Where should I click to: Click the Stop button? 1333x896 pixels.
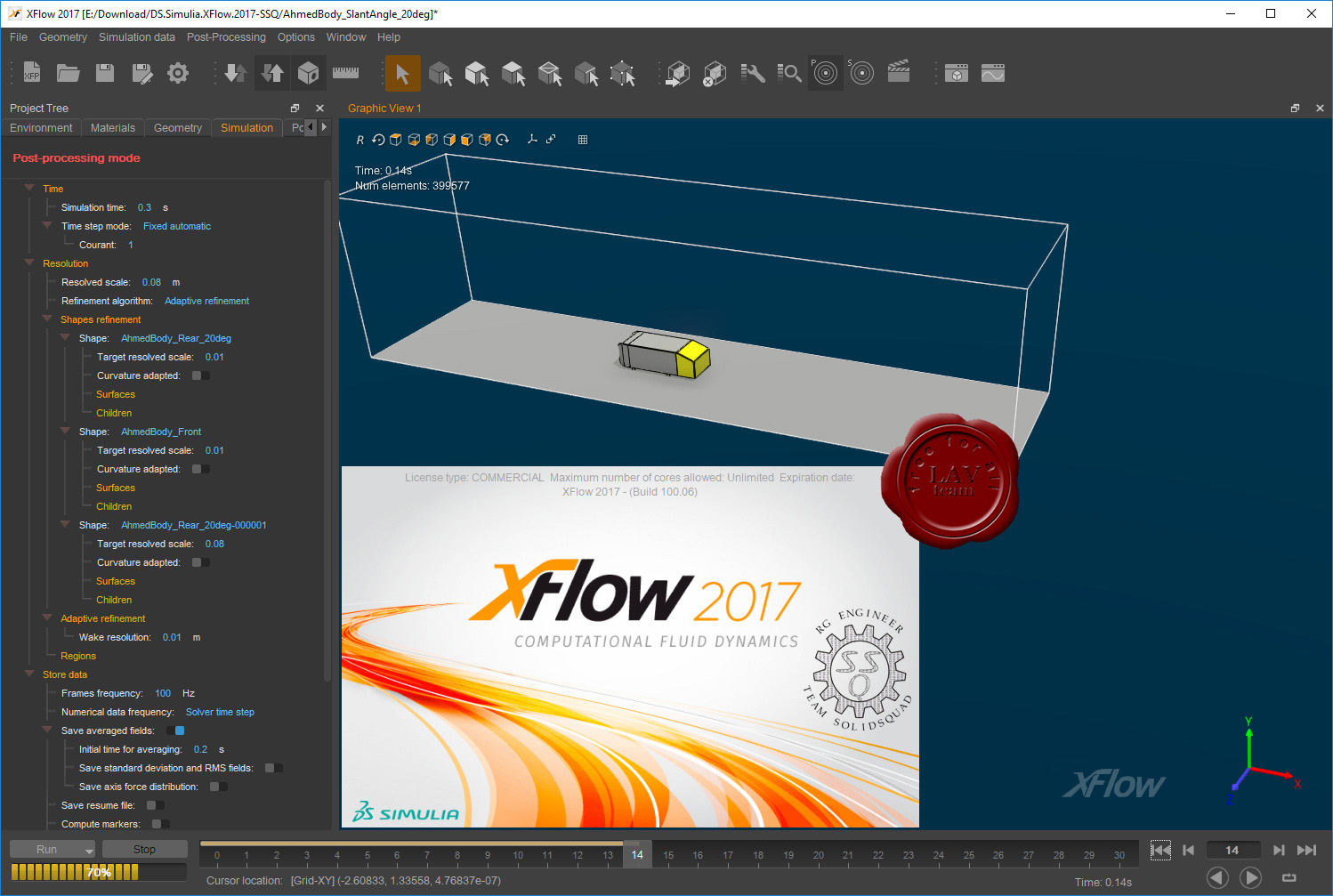tap(144, 850)
